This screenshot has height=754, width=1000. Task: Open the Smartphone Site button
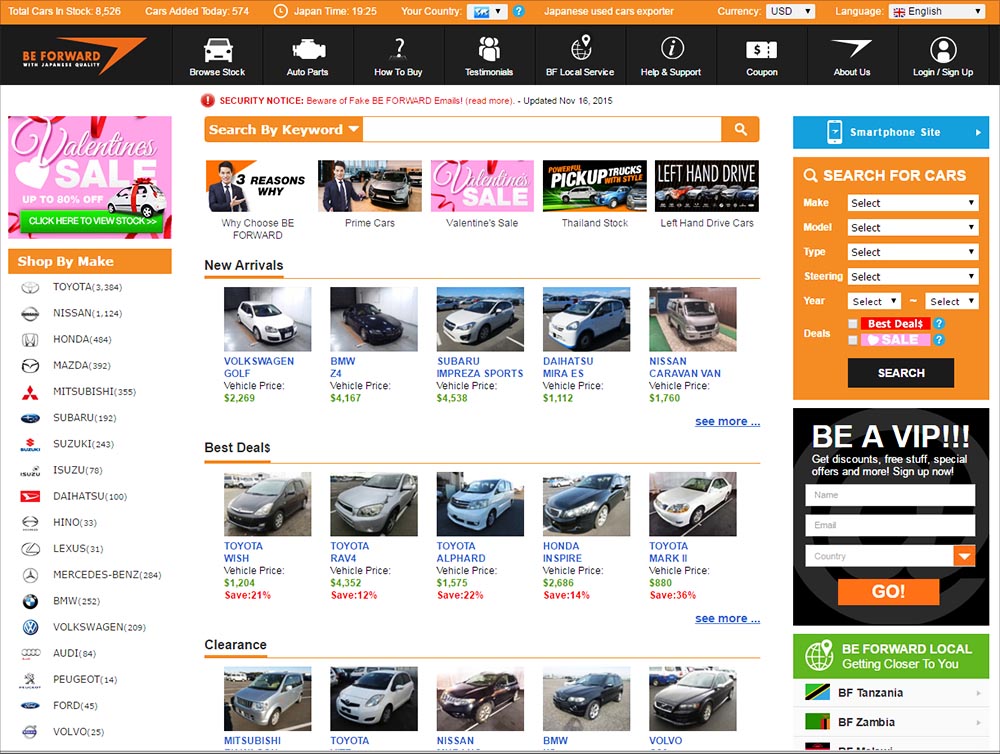[x=890, y=132]
